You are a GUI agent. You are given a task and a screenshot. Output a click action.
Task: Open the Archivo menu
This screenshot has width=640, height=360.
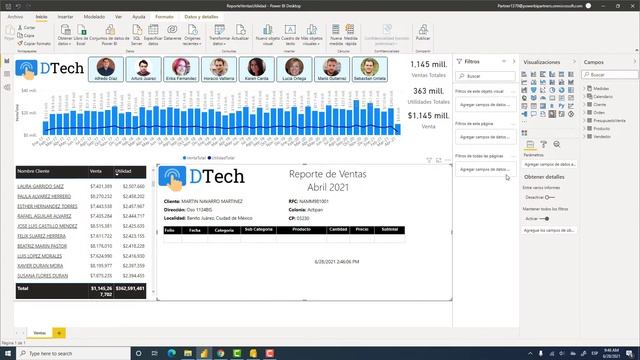(x=16, y=17)
